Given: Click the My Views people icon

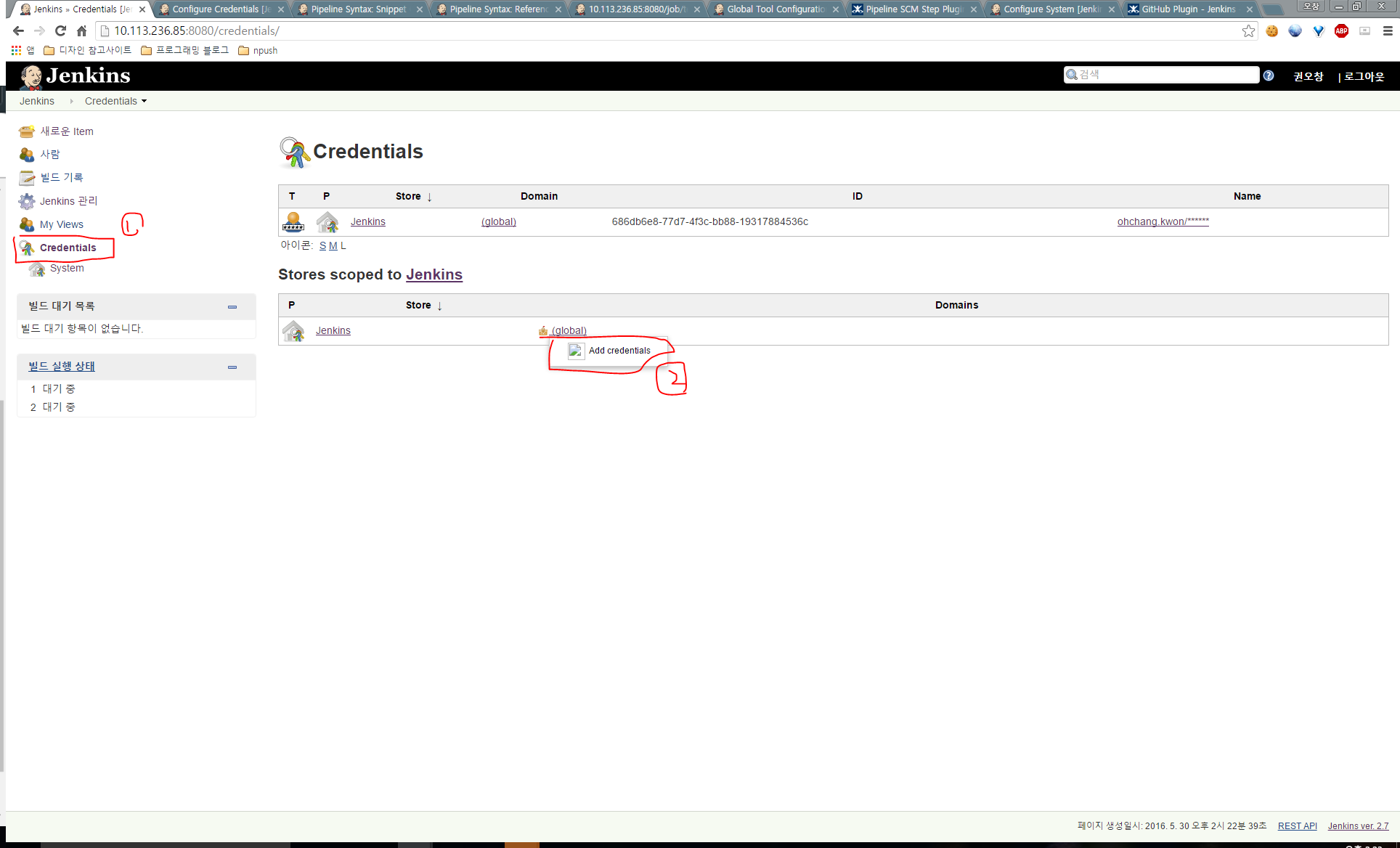Looking at the screenshot, I should click(x=27, y=224).
